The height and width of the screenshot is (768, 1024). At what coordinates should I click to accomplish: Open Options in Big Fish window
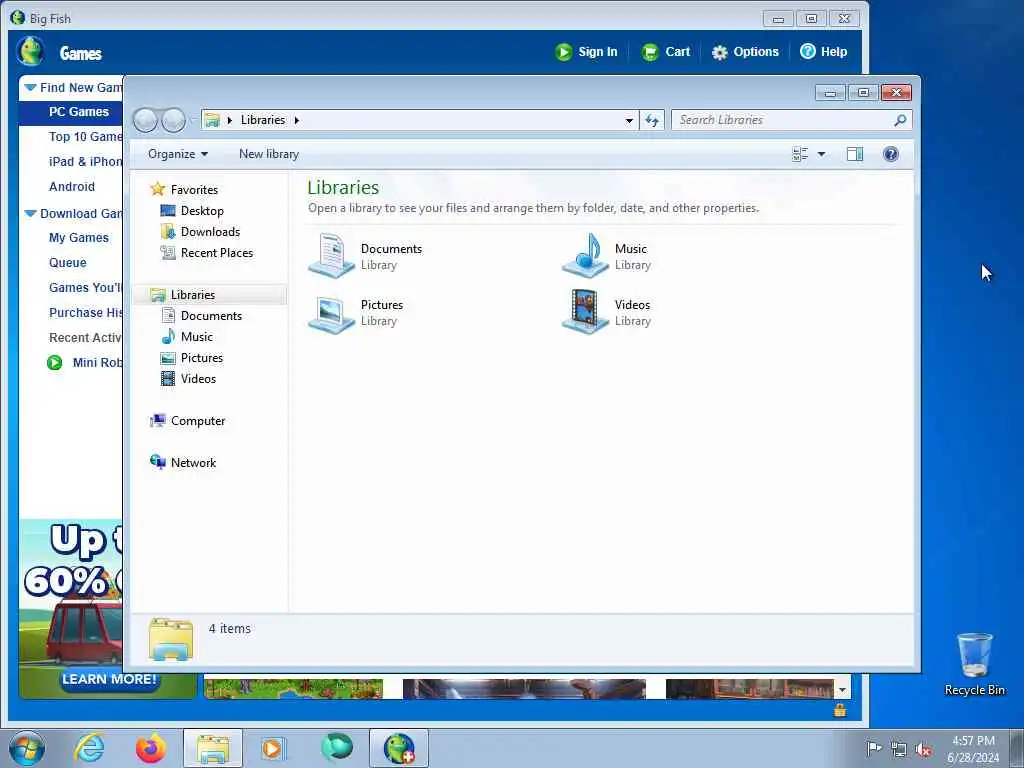(745, 52)
